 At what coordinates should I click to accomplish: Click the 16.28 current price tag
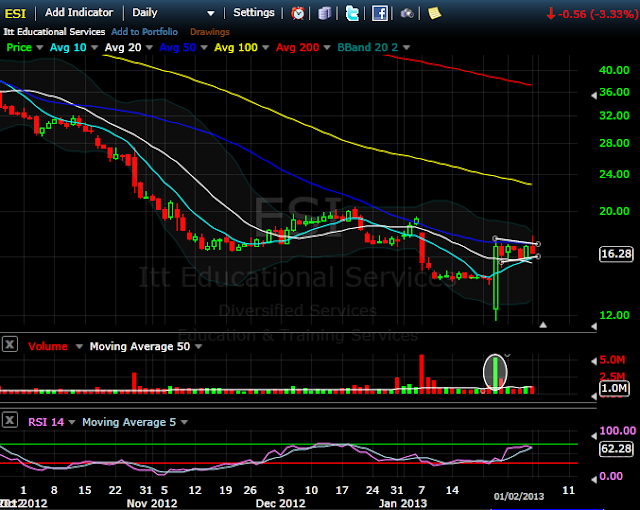click(x=616, y=254)
